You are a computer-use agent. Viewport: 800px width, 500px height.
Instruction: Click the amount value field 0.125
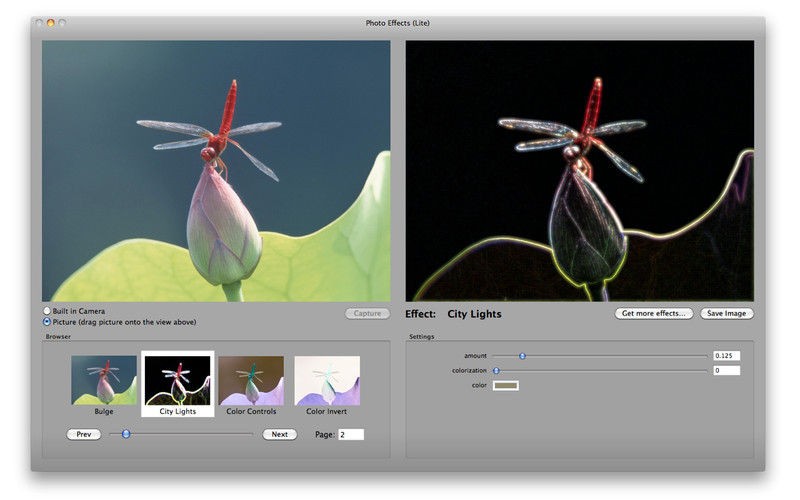(x=727, y=356)
